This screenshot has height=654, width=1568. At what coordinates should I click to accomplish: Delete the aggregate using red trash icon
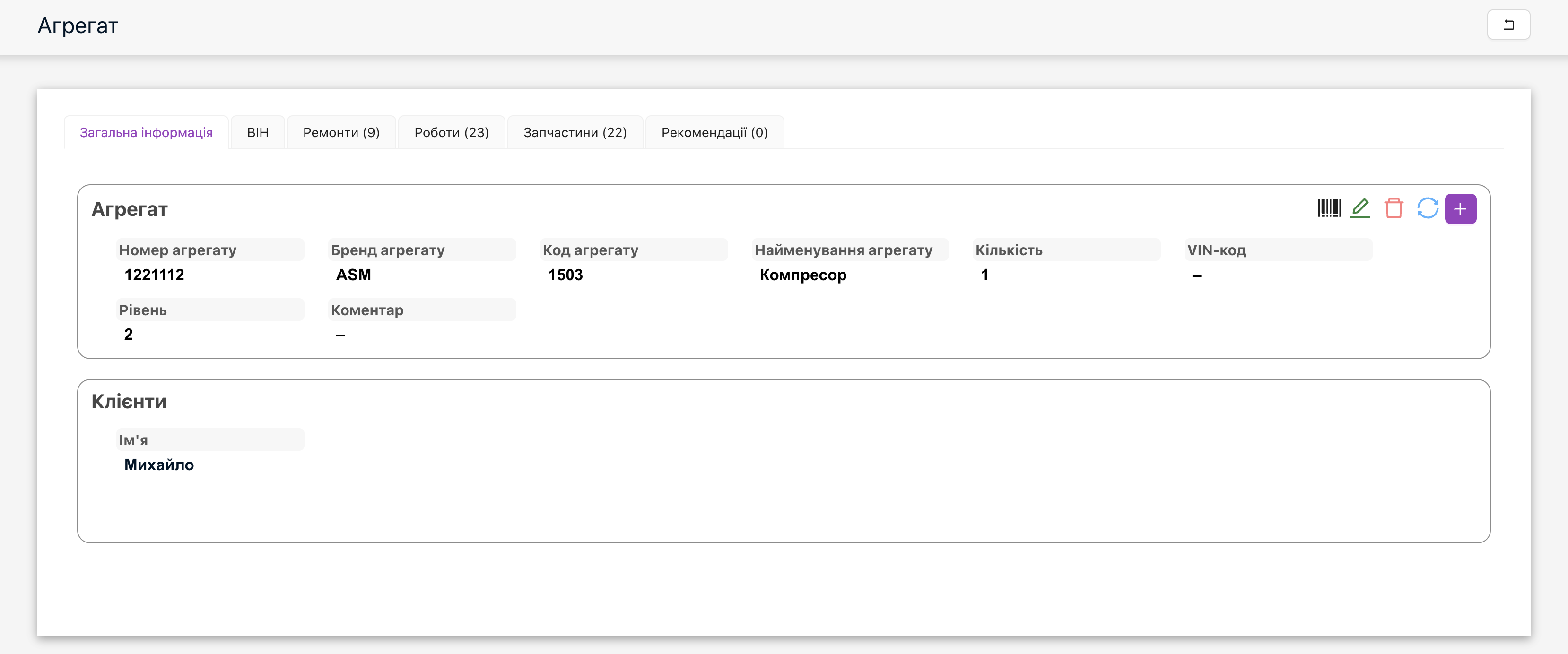pos(1394,209)
